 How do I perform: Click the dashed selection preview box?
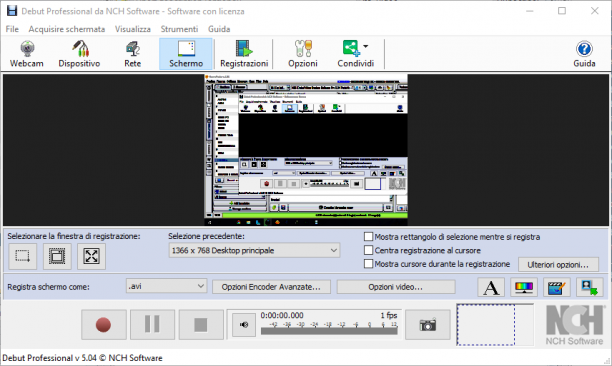(486, 325)
